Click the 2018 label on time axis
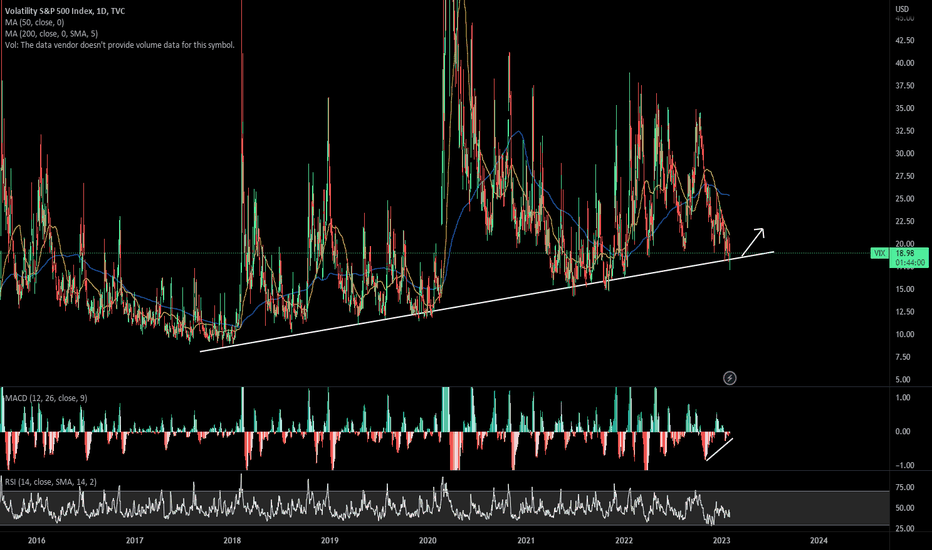The image size is (932, 550). (x=232, y=540)
